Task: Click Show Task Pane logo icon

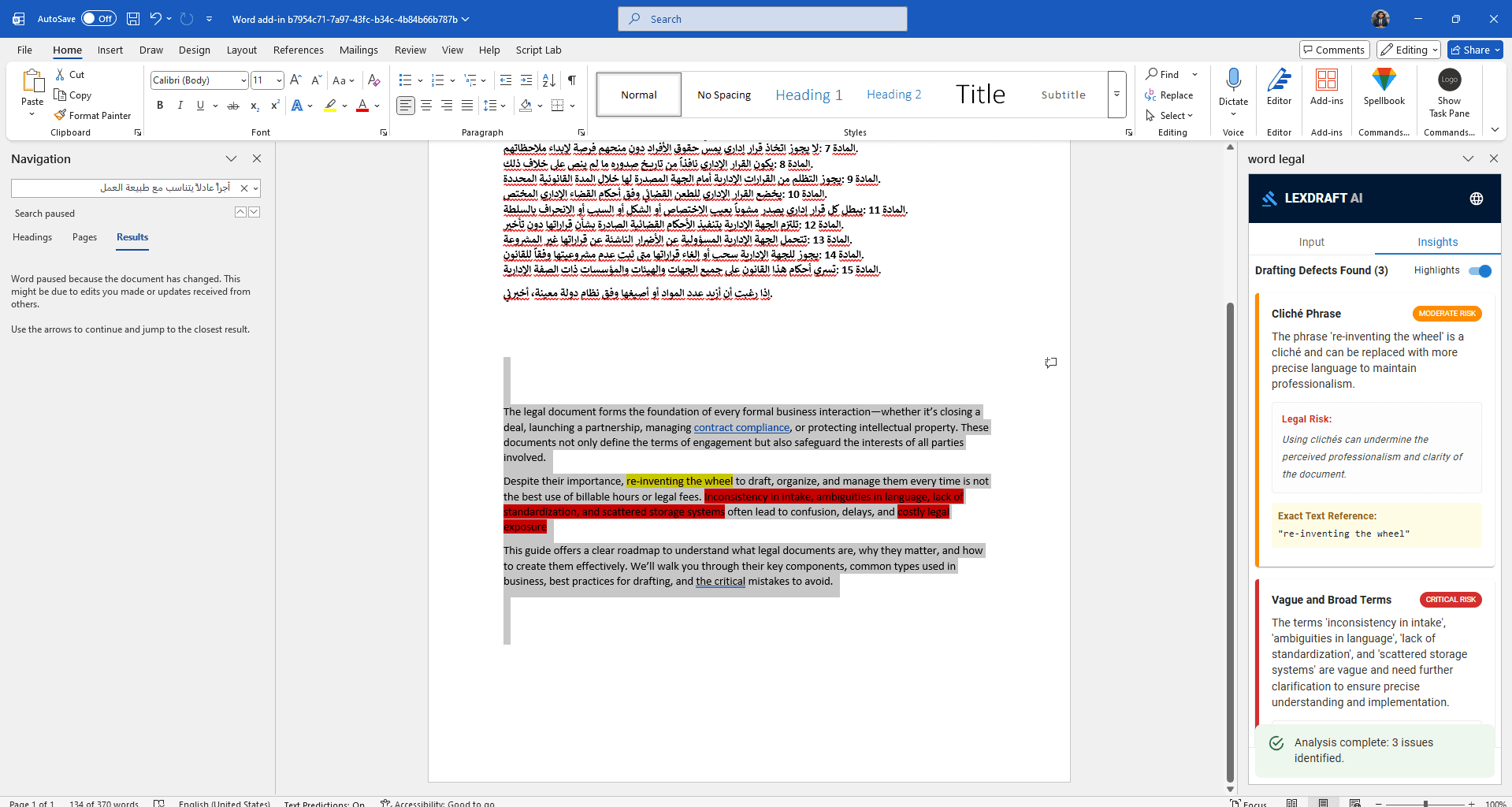Action: tap(1450, 80)
